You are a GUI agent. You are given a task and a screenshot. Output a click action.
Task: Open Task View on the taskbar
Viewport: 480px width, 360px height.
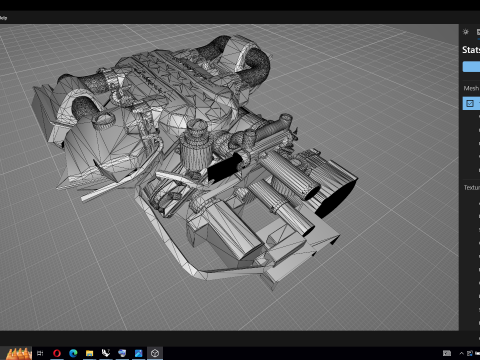[40, 353]
